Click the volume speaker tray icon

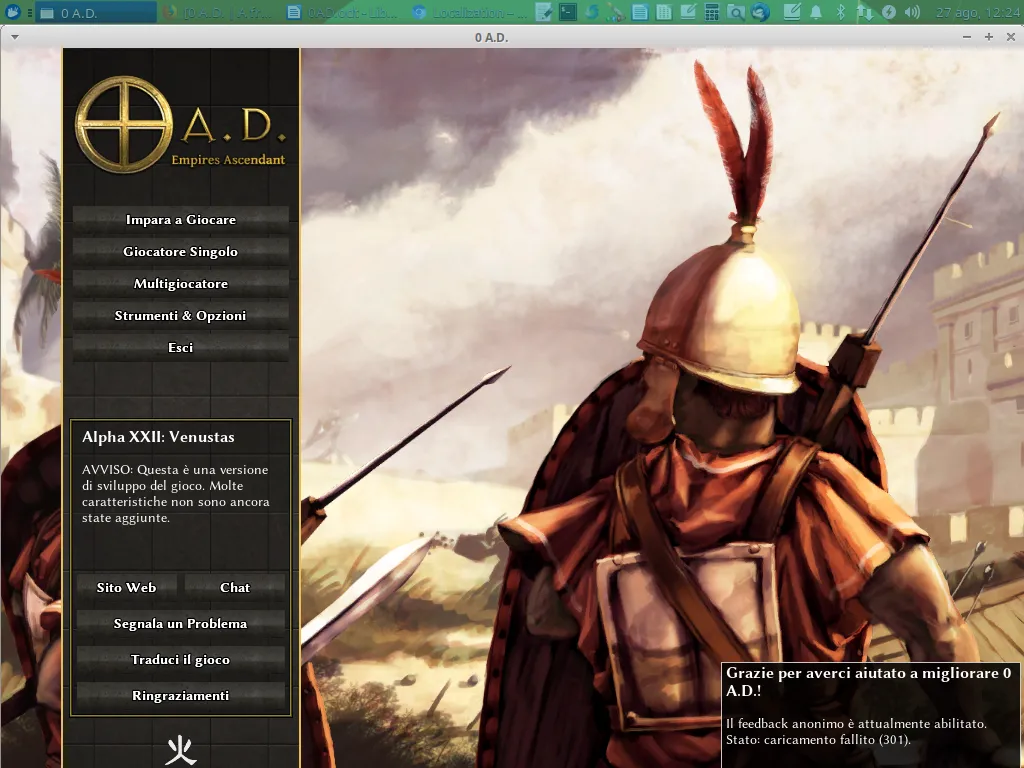[x=913, y=12]
